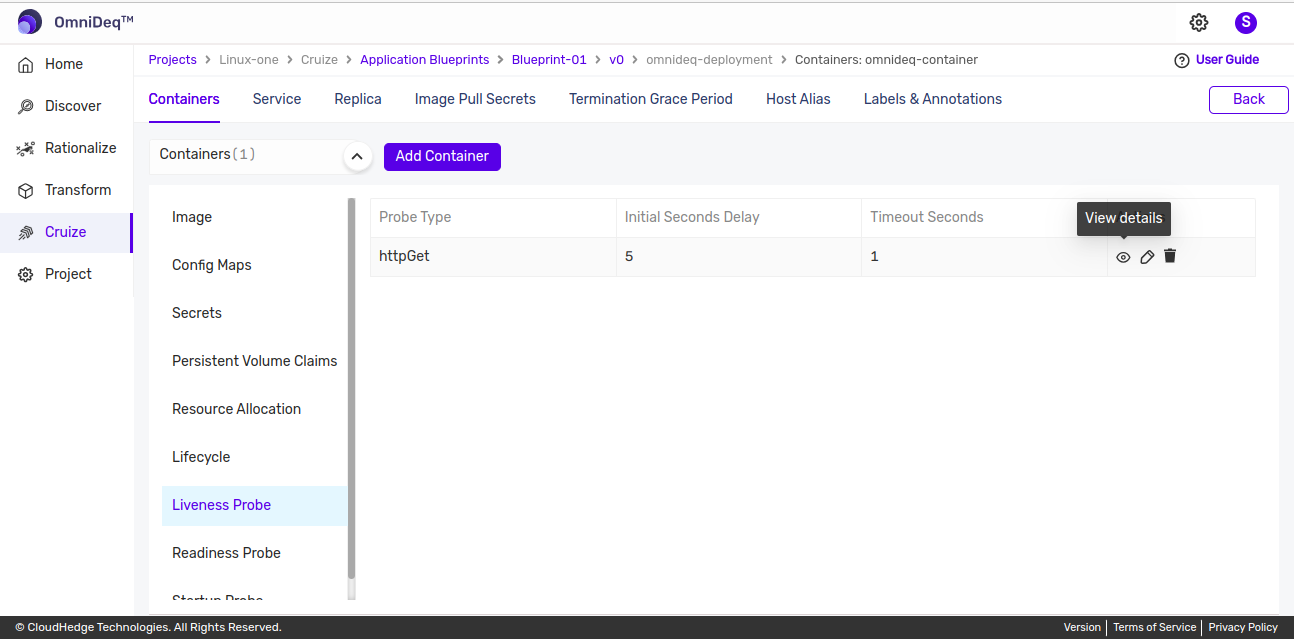This screenshot has height=639, width=1294.
Task: Click the Cruize sidebar icon
Action: tap(26, 232)
